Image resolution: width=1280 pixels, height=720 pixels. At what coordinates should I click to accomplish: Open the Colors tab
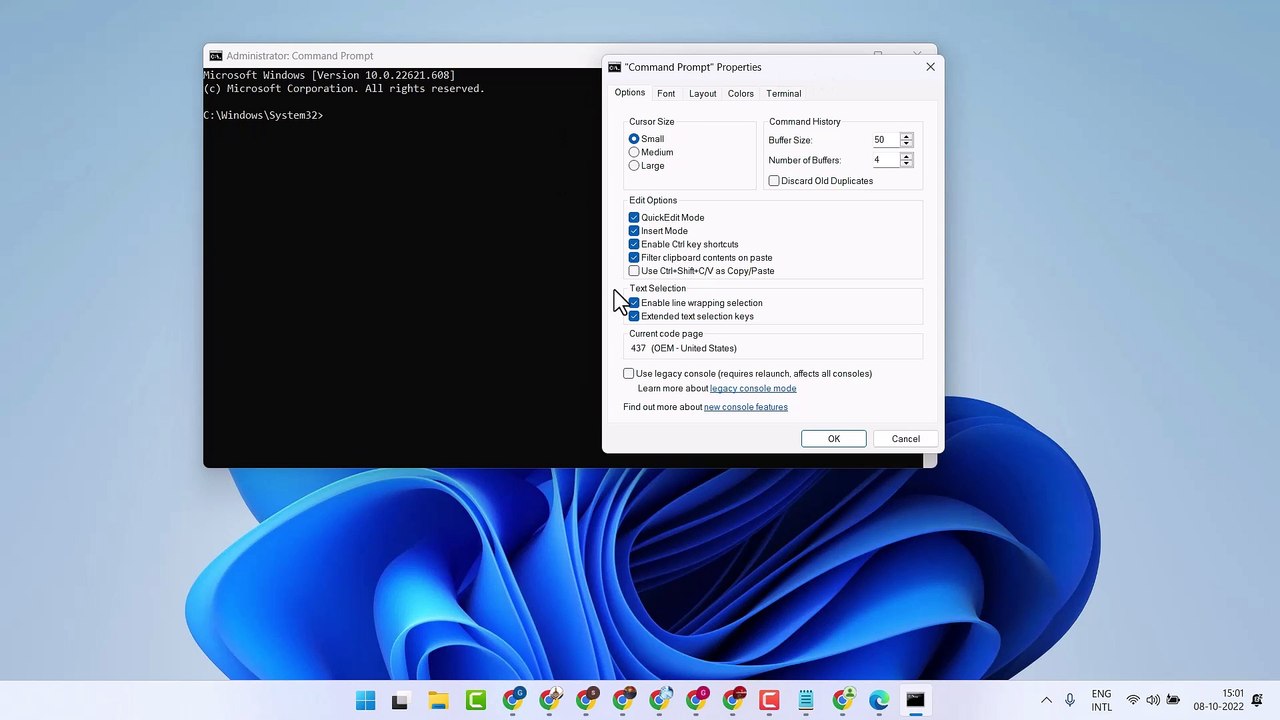740,93
